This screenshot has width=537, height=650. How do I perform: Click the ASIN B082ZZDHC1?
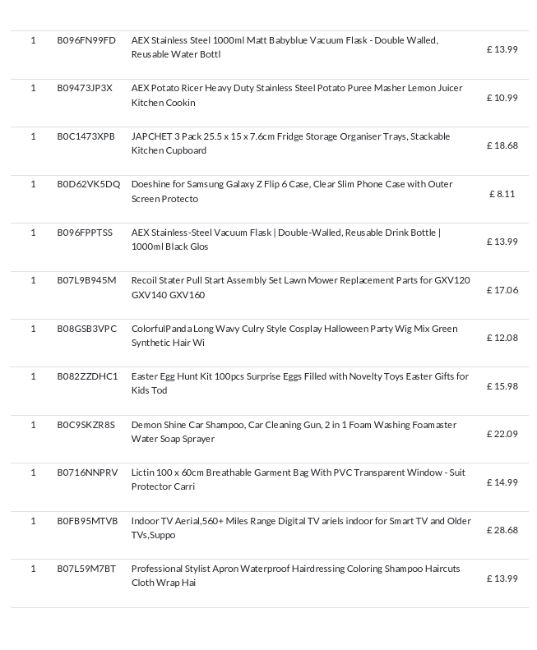(87, 376)
